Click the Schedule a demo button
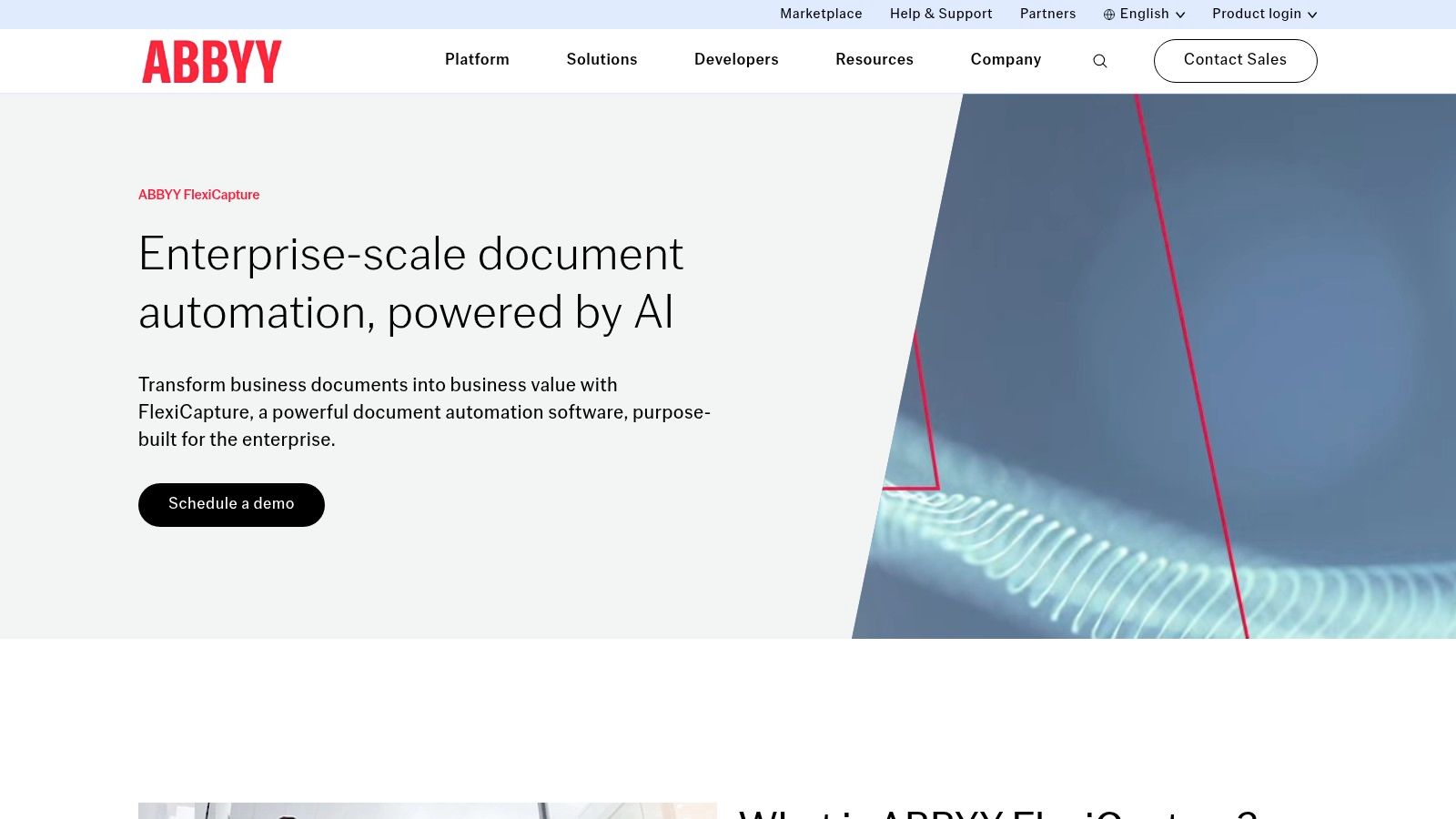This screenshot has height=819, width=1456. [x=231, y=504]
